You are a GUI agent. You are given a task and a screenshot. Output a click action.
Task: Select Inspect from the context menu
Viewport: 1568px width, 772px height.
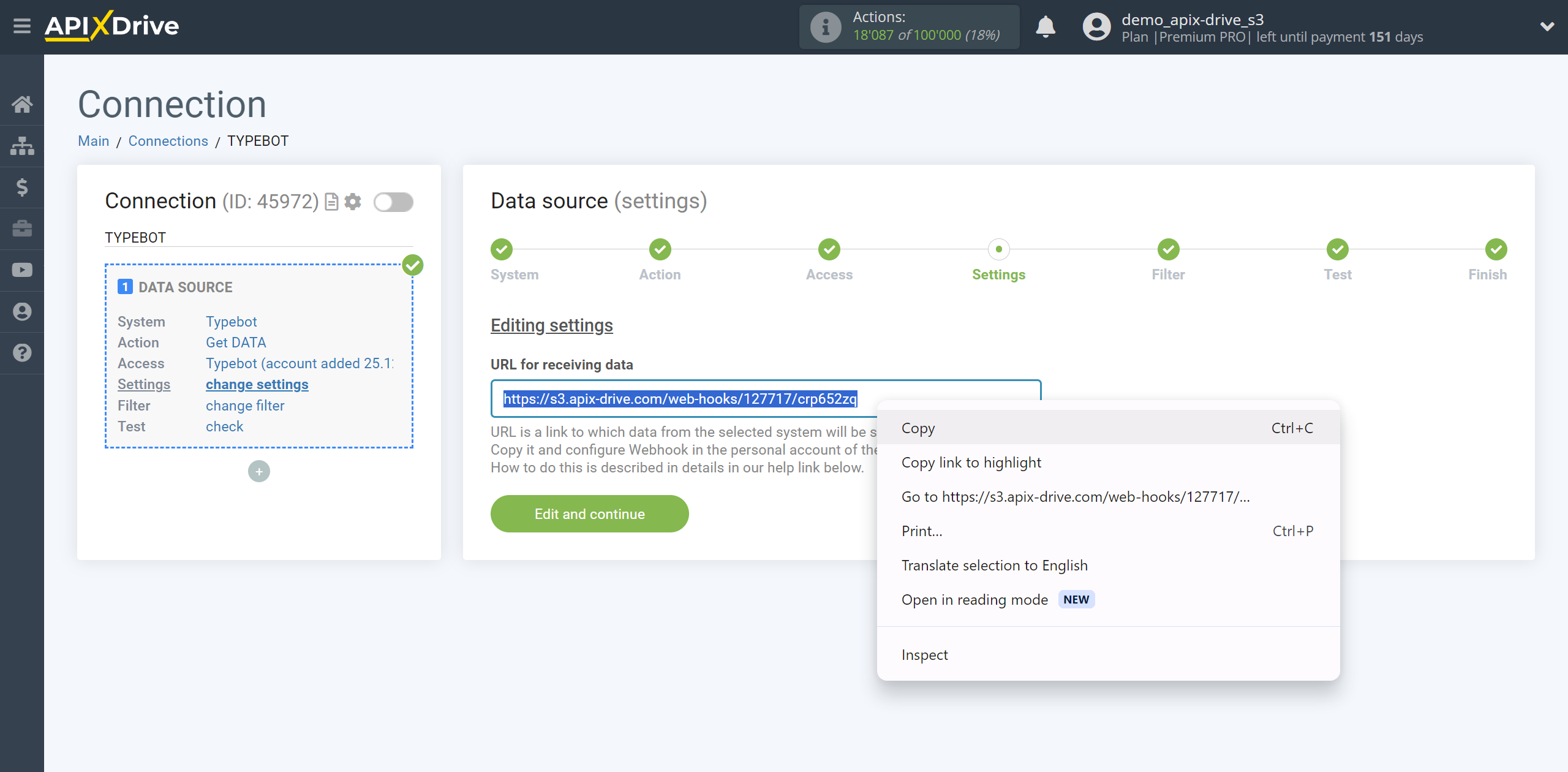[925, 654]
